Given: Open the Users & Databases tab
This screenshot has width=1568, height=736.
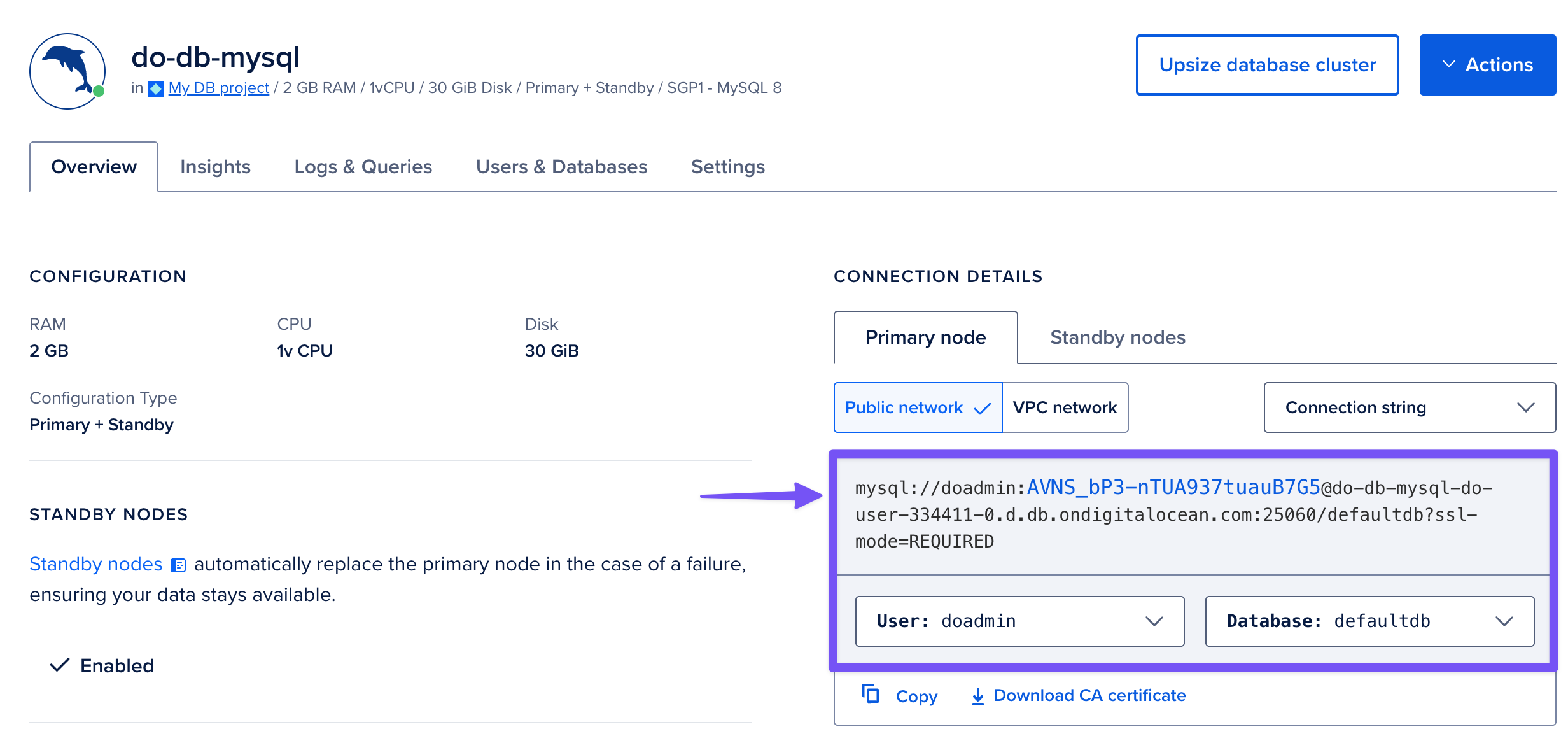Looking at the screenshot, I should (x=561, y=167).
